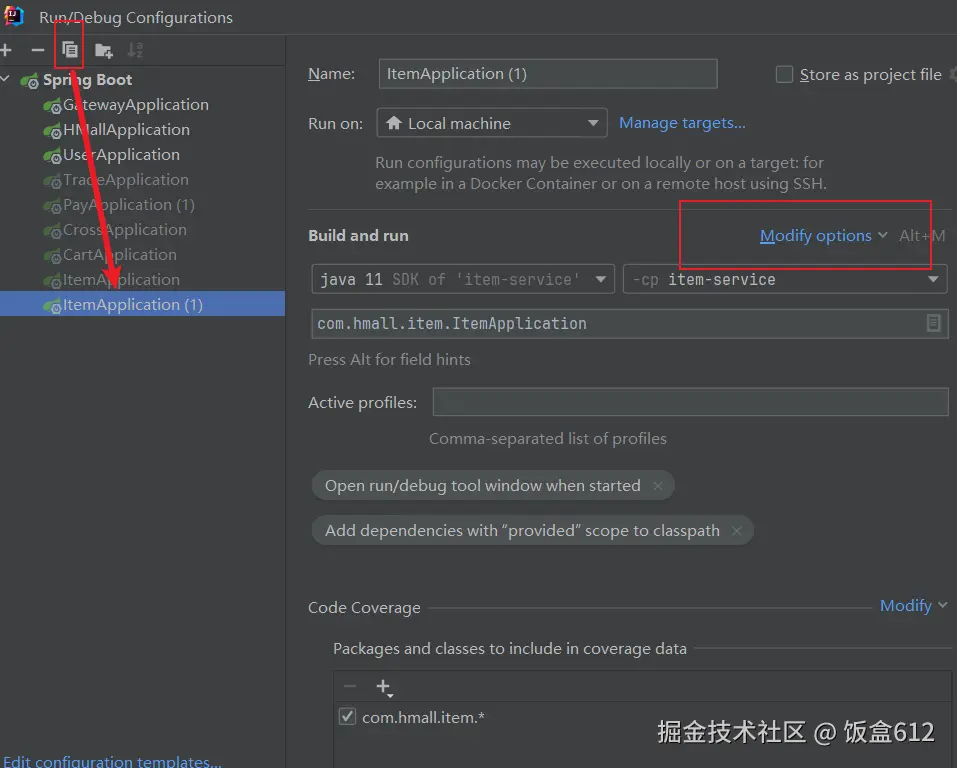Click the Active profiles input field
The height and width of the screenshot is (768, 957).
[x=690, y=402]
